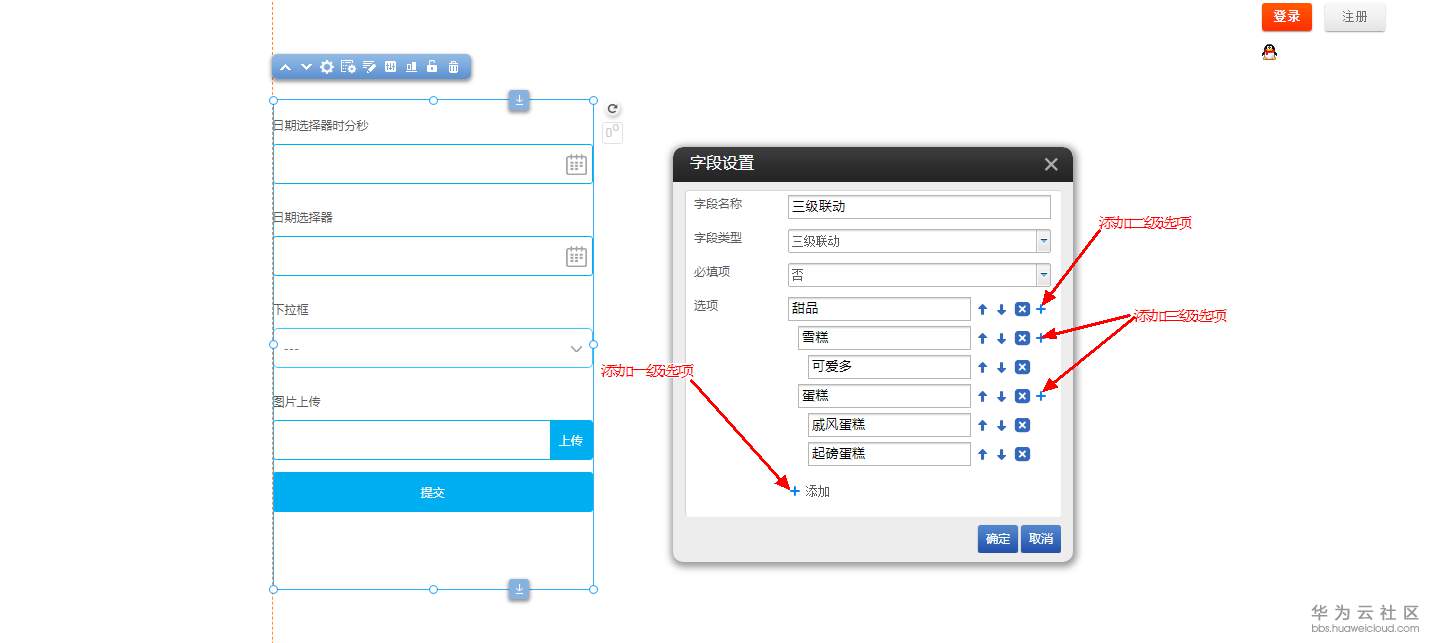This screenshot has height=643, width=1433.
Task: Click the rotate handle icon beside the form
Action: 613,109
